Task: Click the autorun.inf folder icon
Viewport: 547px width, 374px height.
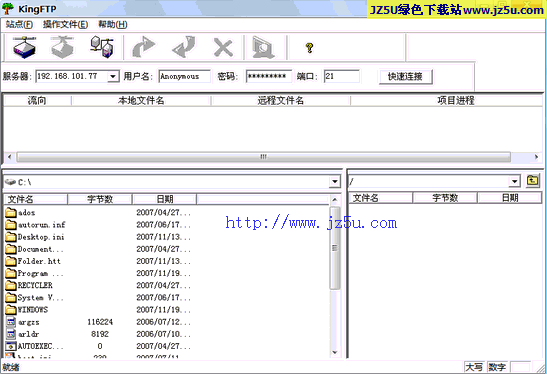Action: [11, 224]
